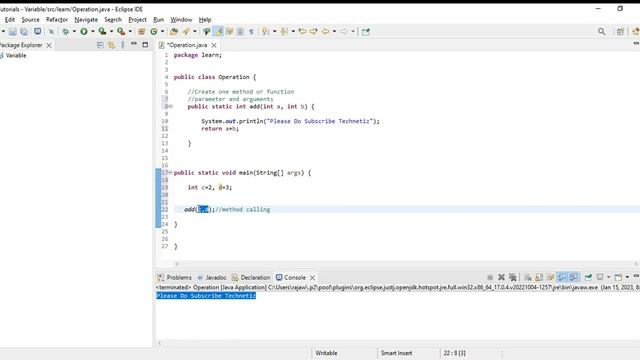Click Remove All Terminated Launches icon
640x360 pixels.
coord(513,277)
